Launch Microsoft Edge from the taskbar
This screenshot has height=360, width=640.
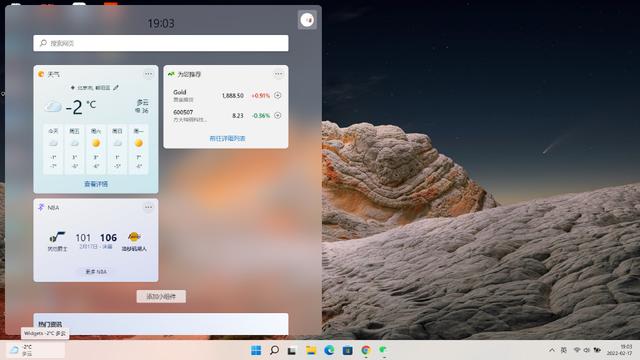(x=329, y=350)
